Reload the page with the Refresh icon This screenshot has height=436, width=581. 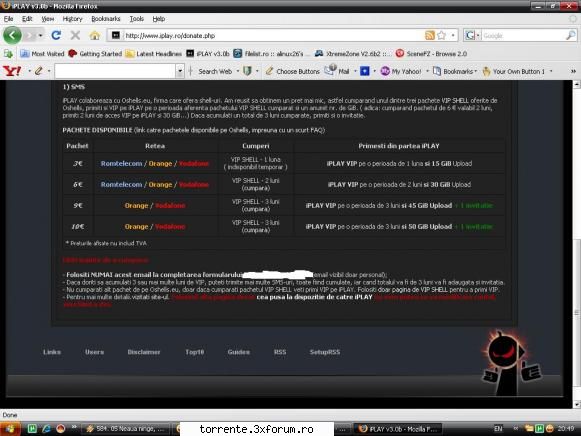point(56,36)
